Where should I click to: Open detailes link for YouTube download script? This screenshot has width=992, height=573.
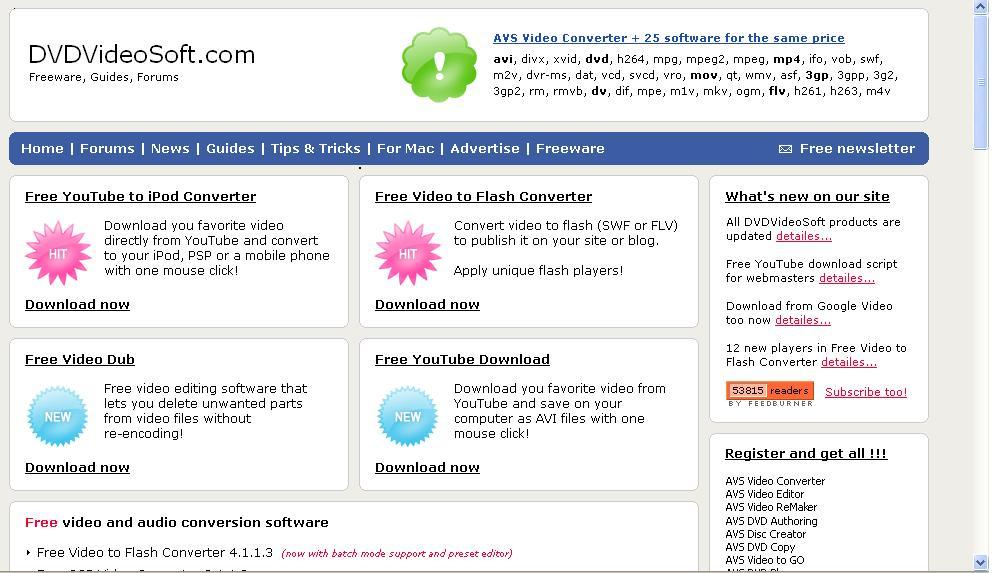[846, 278]
